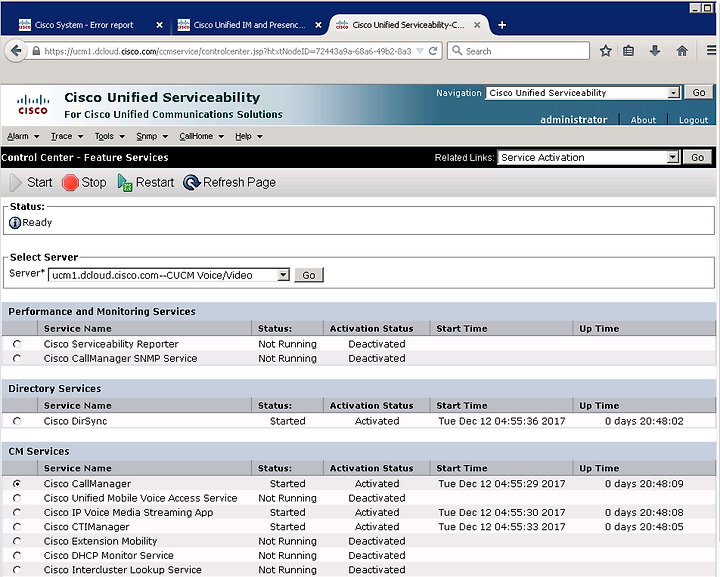This screenshot has height=577, width=720.
Task: Open the Server selection dropdown
Action: pyautogui.click(x=169, y=275)
